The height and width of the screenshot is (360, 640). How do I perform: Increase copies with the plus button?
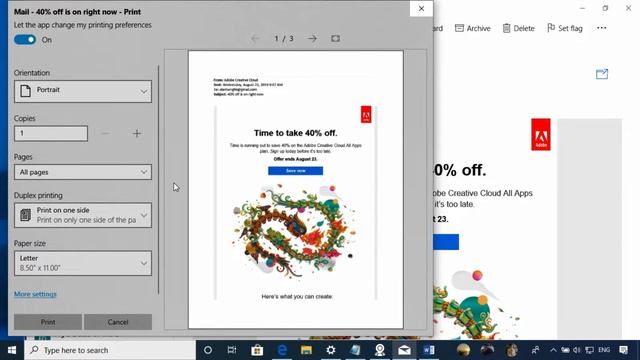tap(137, 133)
